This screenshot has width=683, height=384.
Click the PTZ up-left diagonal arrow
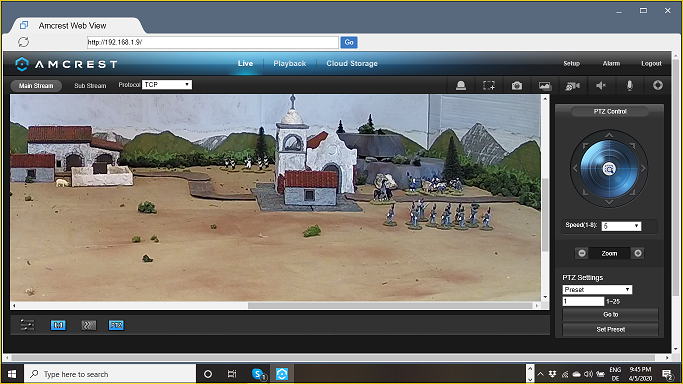click(x=585, y=145)
